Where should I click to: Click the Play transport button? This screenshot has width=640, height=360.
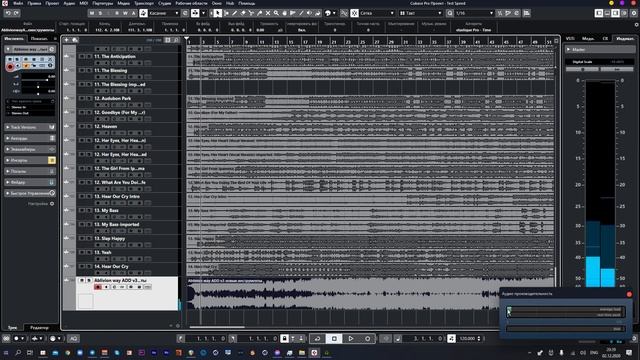[351, 338]
